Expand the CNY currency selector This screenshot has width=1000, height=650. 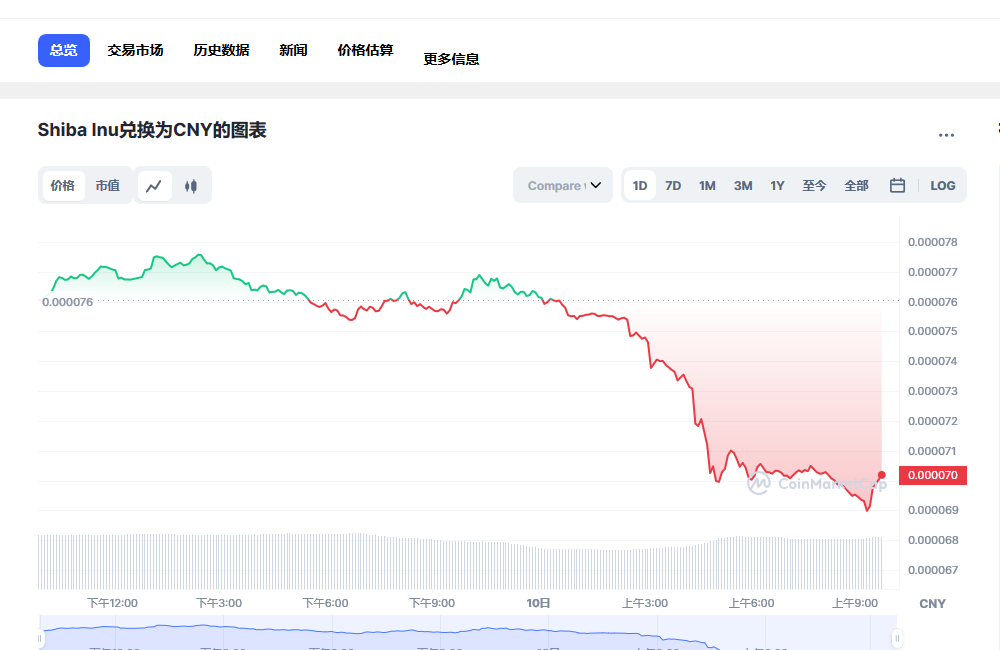931,603
